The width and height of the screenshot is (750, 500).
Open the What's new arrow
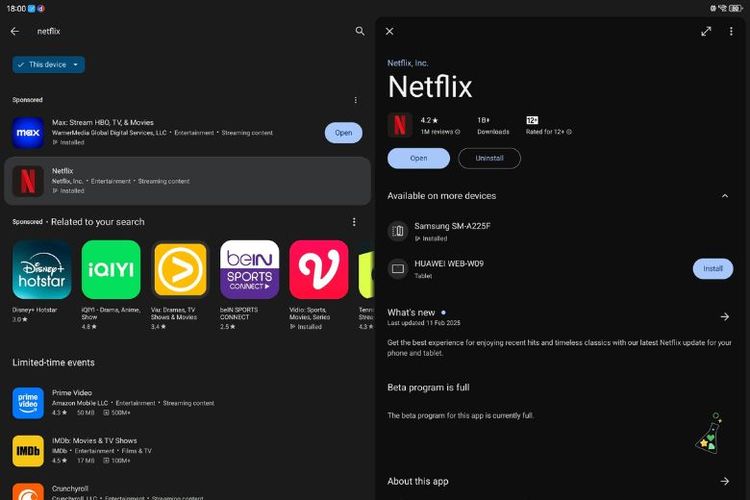pos(725,317)
